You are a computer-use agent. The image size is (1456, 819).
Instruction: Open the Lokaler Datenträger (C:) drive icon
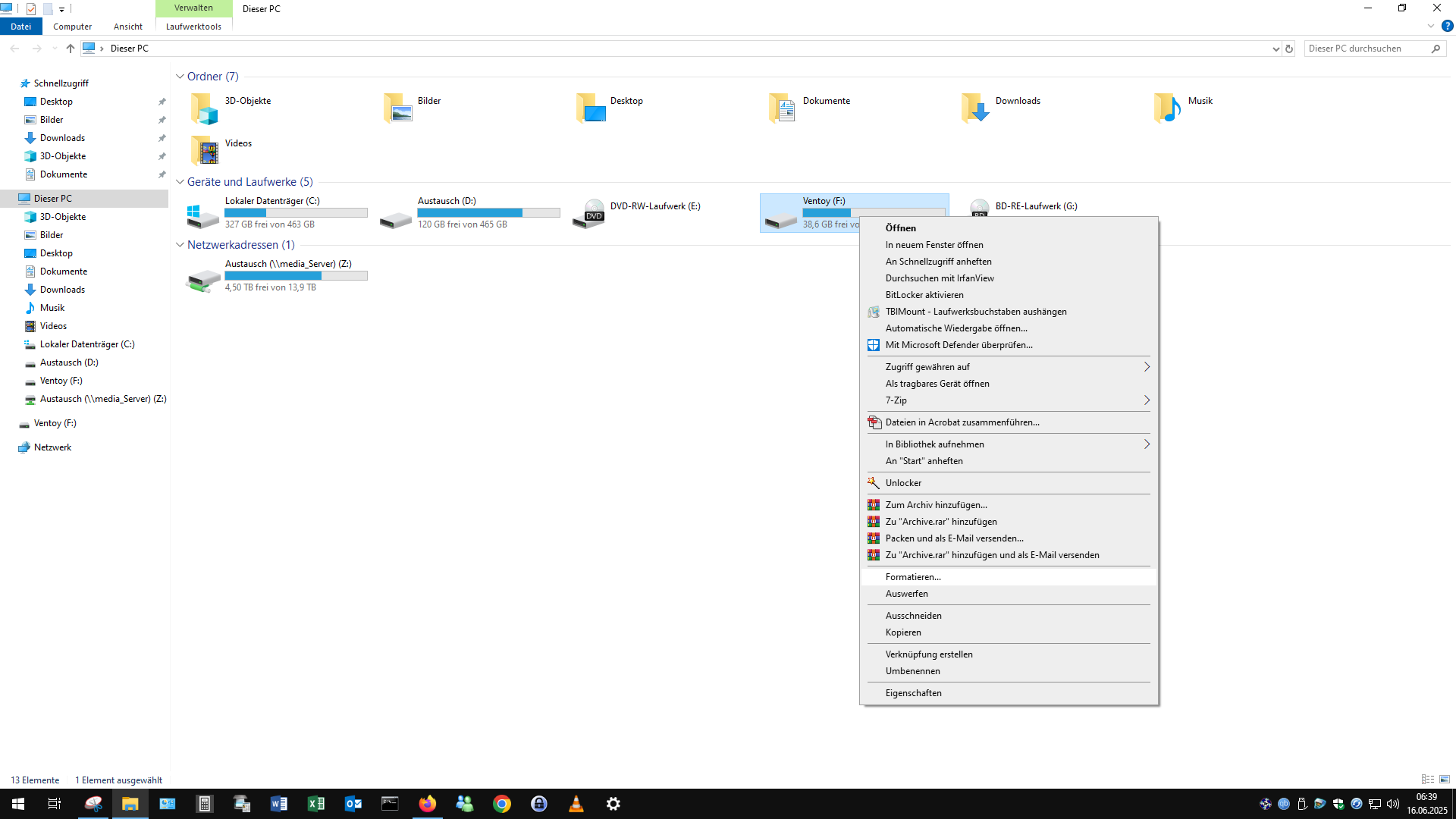tap(203, 215)
